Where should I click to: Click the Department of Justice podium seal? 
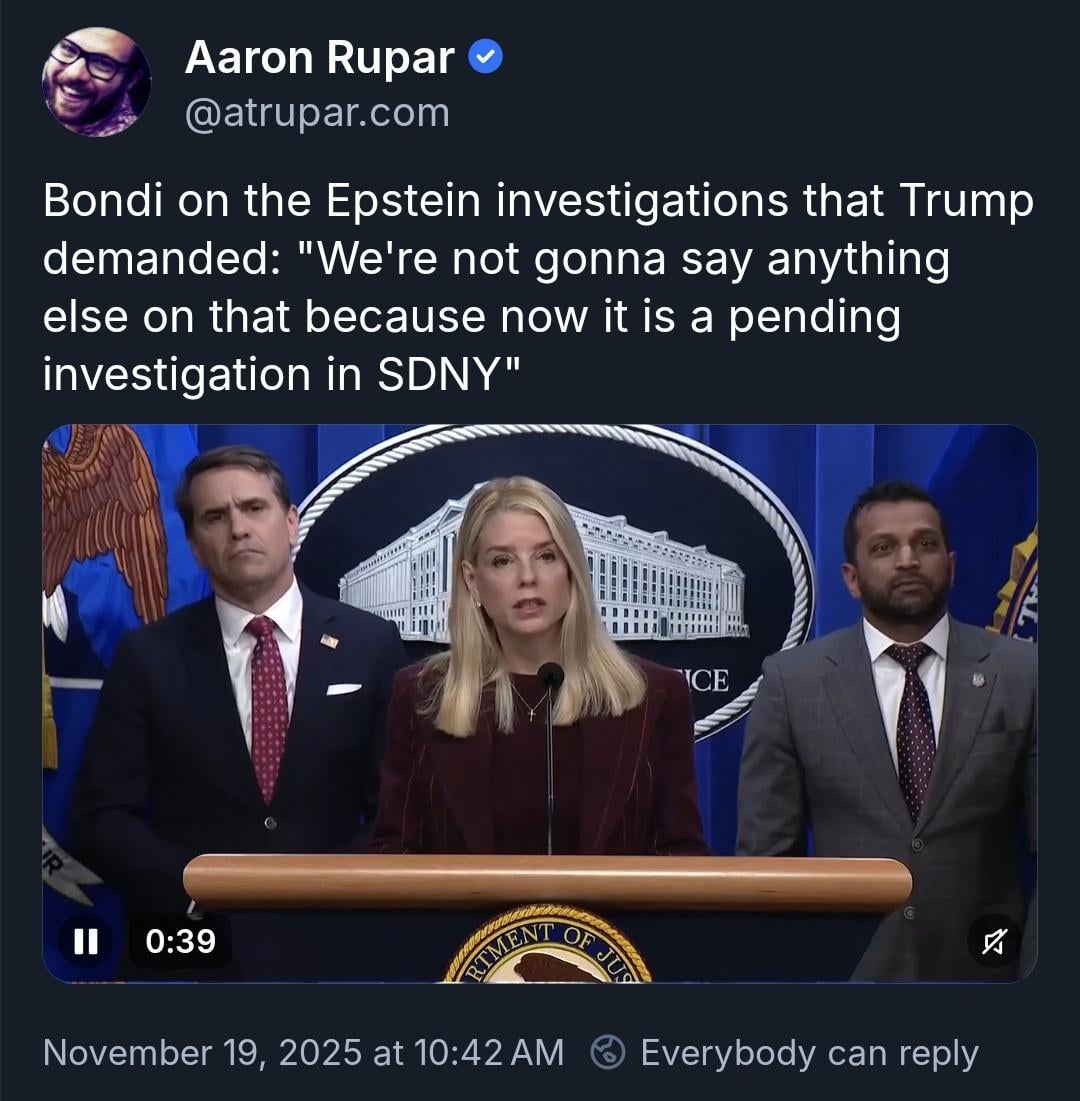click(547, 950)
